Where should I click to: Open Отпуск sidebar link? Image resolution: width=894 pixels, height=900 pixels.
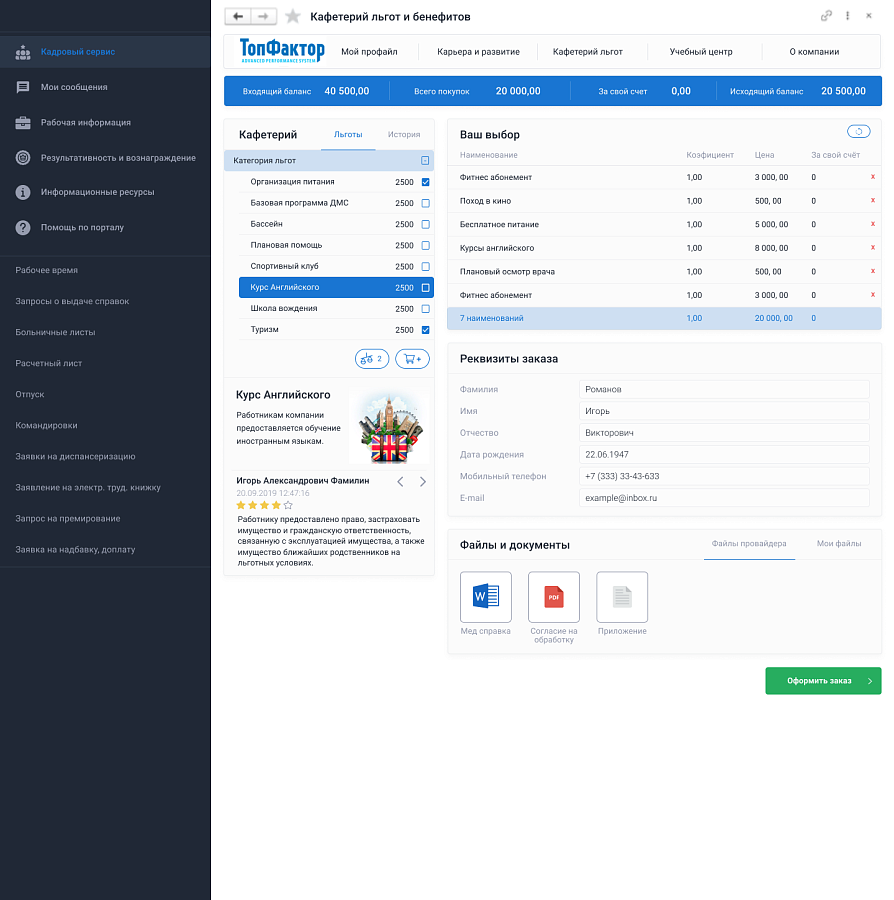30,394
